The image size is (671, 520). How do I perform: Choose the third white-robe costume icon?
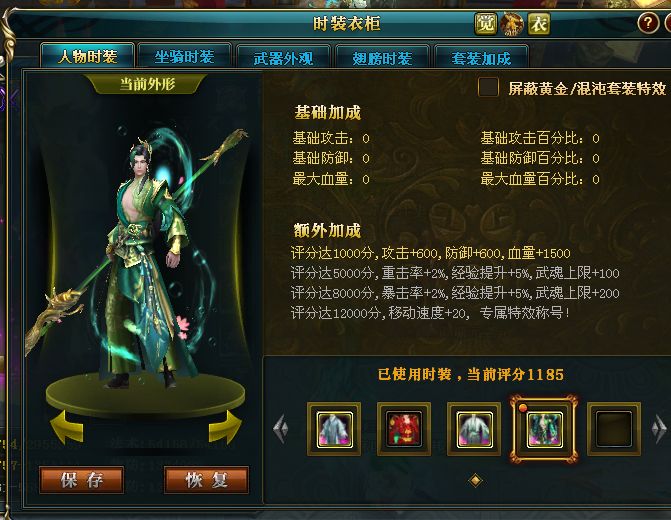point(474,429)
